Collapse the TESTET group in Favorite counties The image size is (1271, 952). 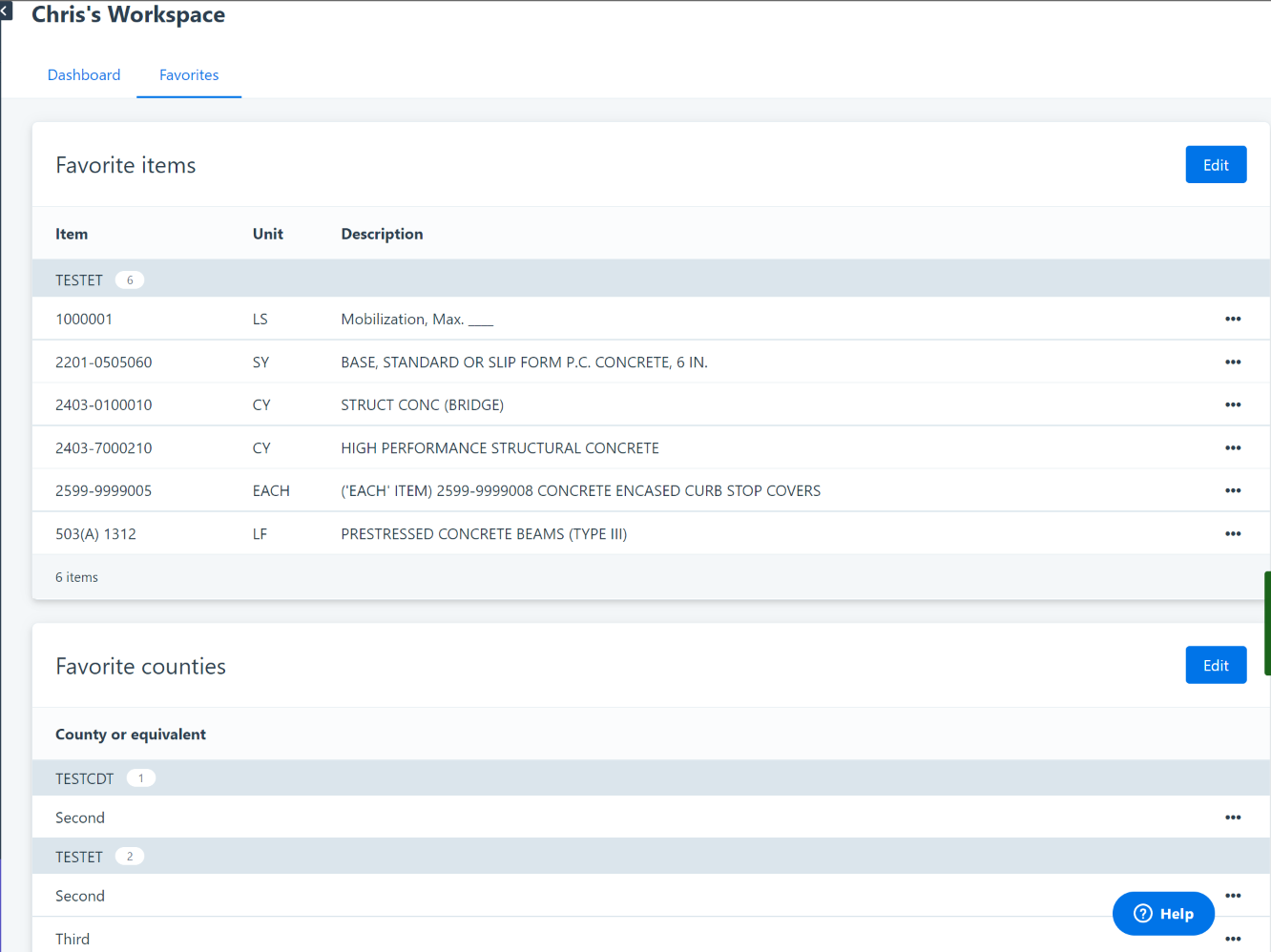pos(79,857)
